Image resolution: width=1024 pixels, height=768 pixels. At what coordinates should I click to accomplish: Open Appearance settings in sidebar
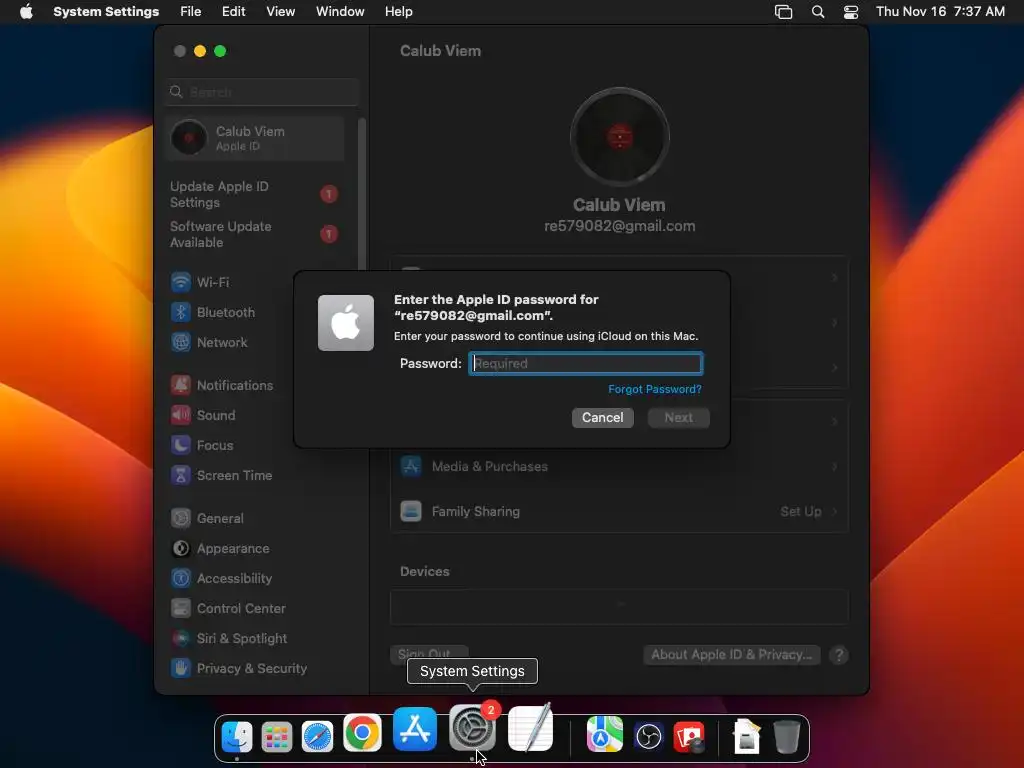pyautogui.click(x=220, y=549)
